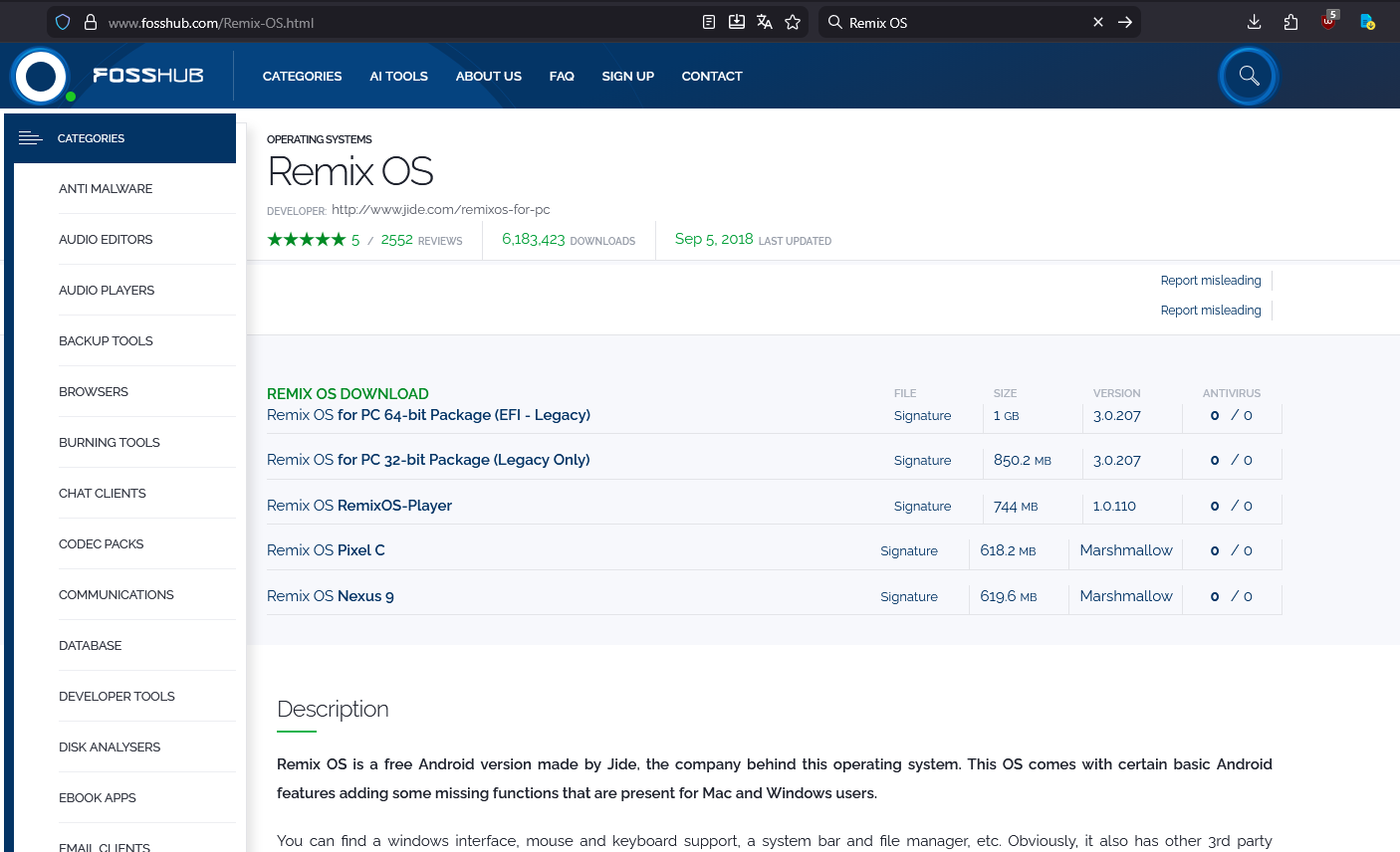Click the FossHub magnifier search icon
This screenshot has width=1400, height=852.
tap(1249, 76)
